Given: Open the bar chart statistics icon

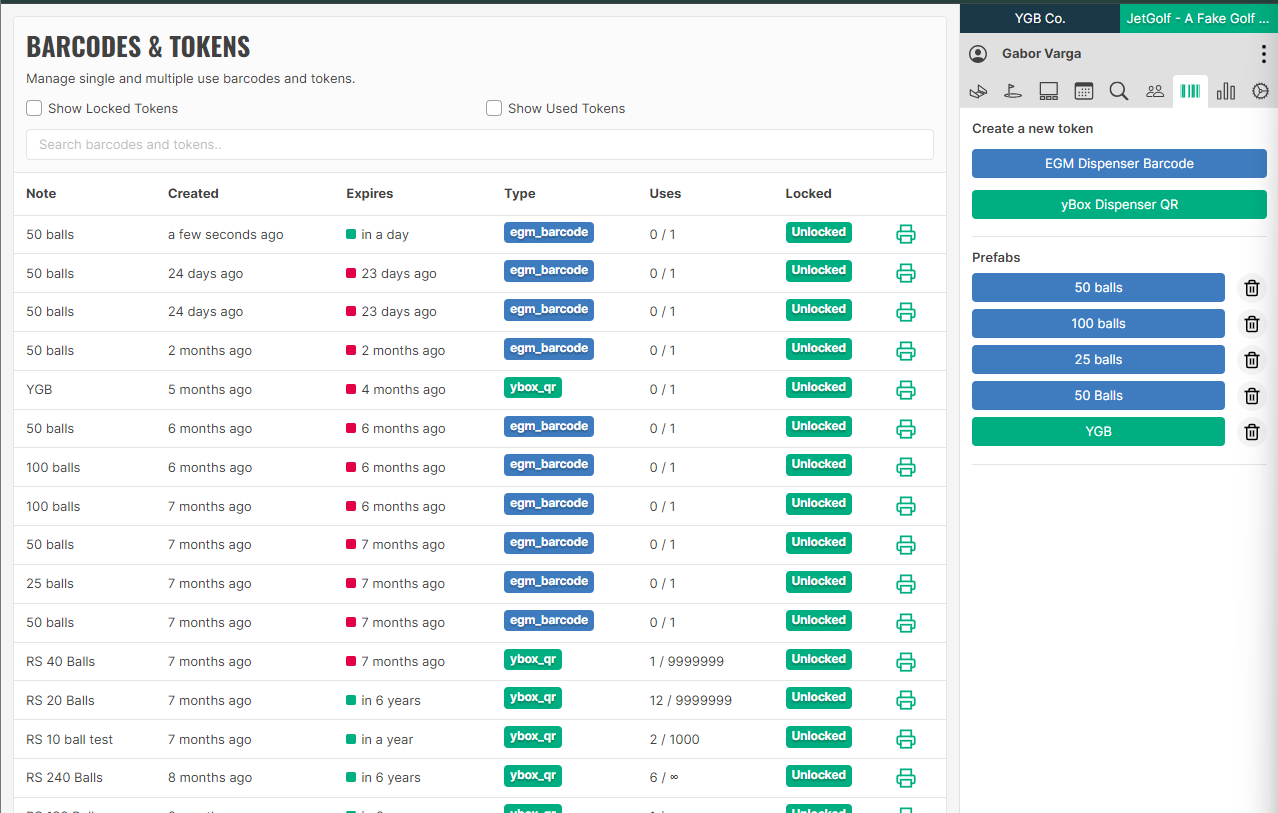Looking at the screenshot, I should click(x=1226, y=91).
